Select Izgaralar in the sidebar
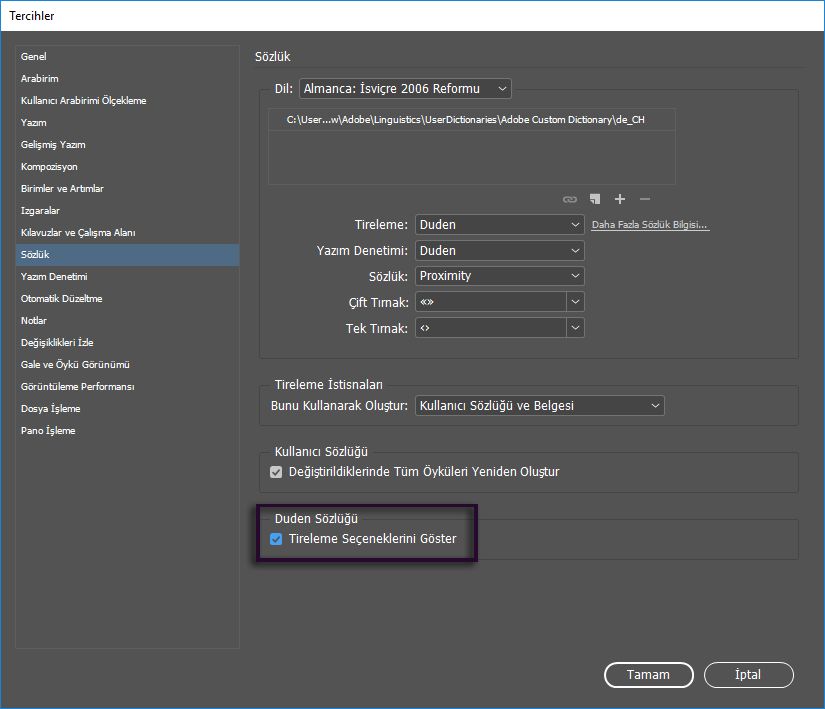The width and height of the screenshot is (825, 709). [x=127, y=210]
